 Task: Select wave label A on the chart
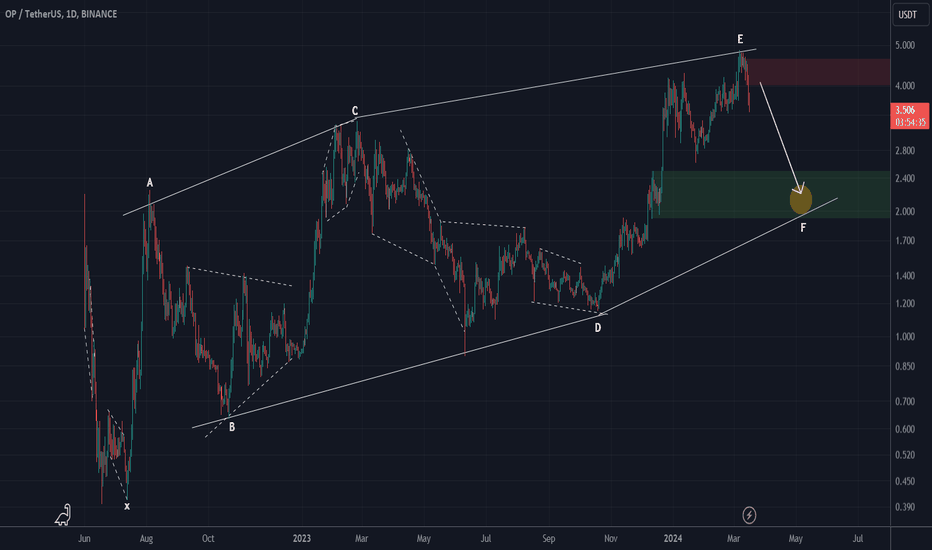coord(150,183)
